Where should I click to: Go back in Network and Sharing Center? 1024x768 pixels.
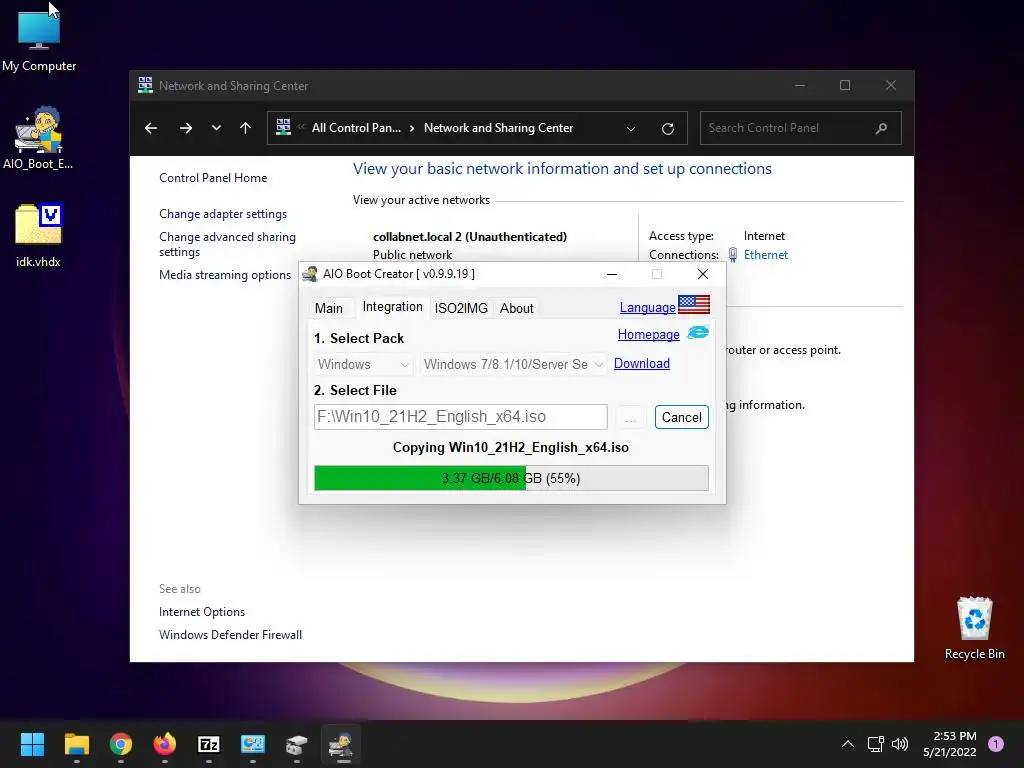tap(151, 128)
